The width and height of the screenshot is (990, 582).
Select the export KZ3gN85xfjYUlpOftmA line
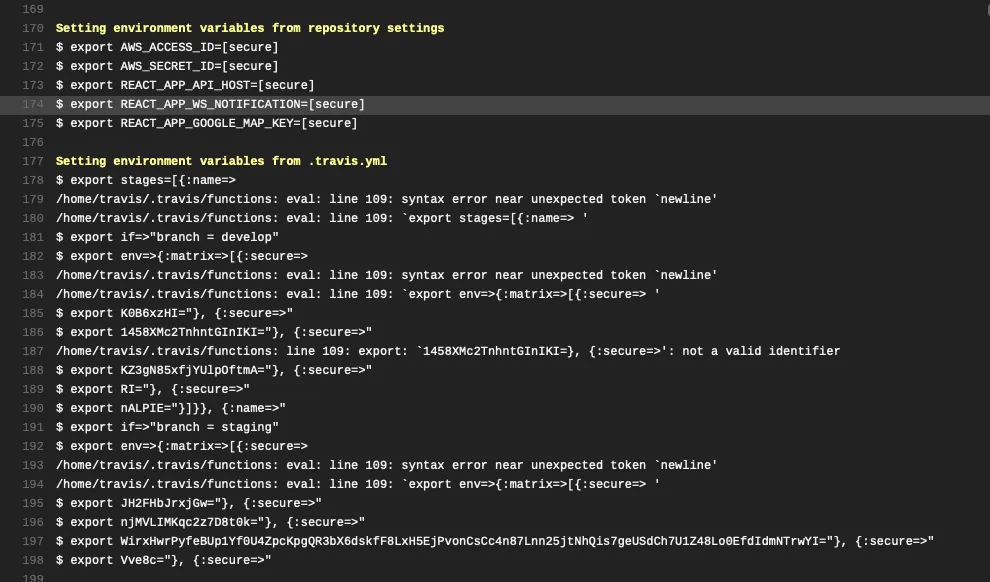[214, 370]
